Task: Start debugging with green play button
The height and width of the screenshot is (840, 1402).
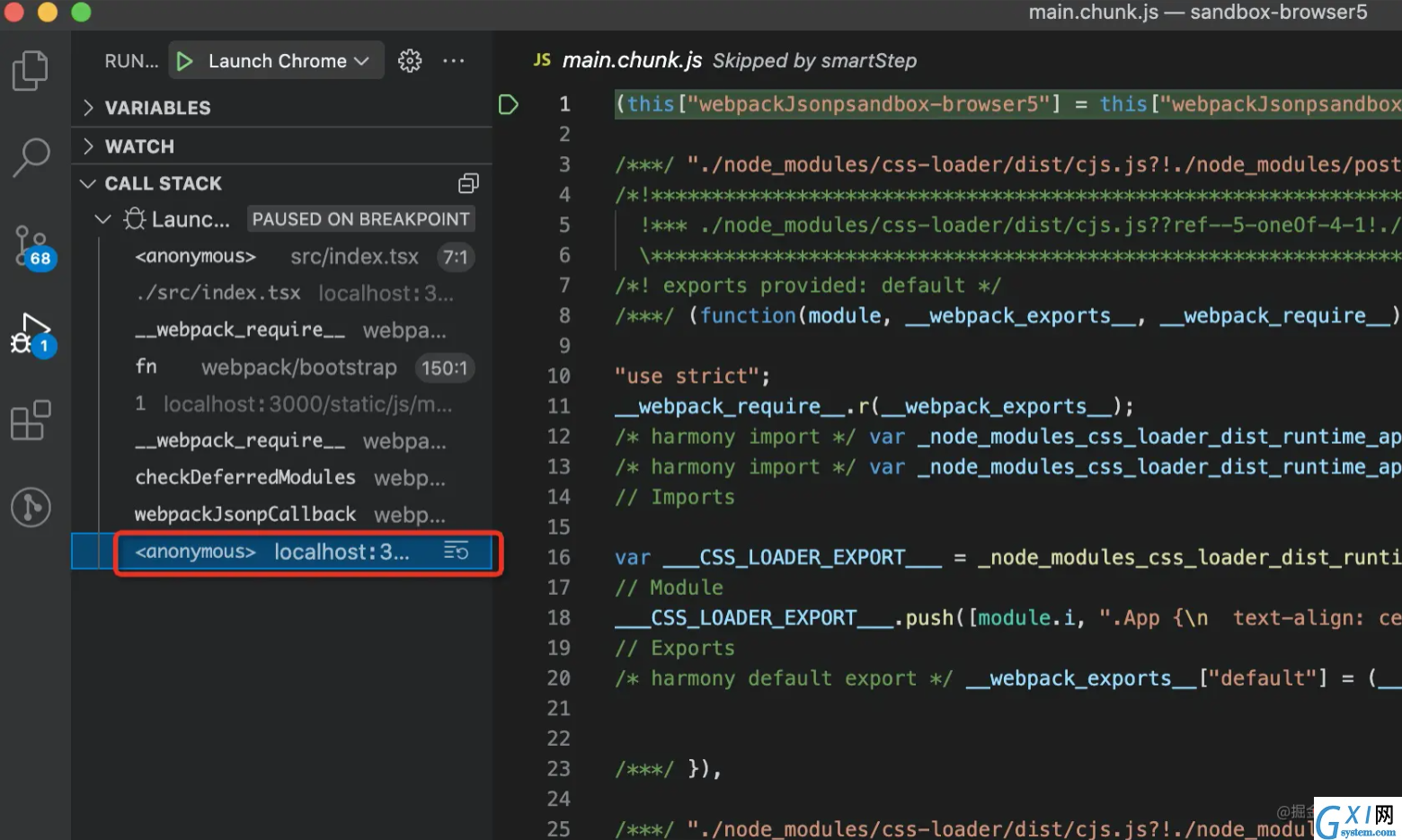Action: coord(184,61)
